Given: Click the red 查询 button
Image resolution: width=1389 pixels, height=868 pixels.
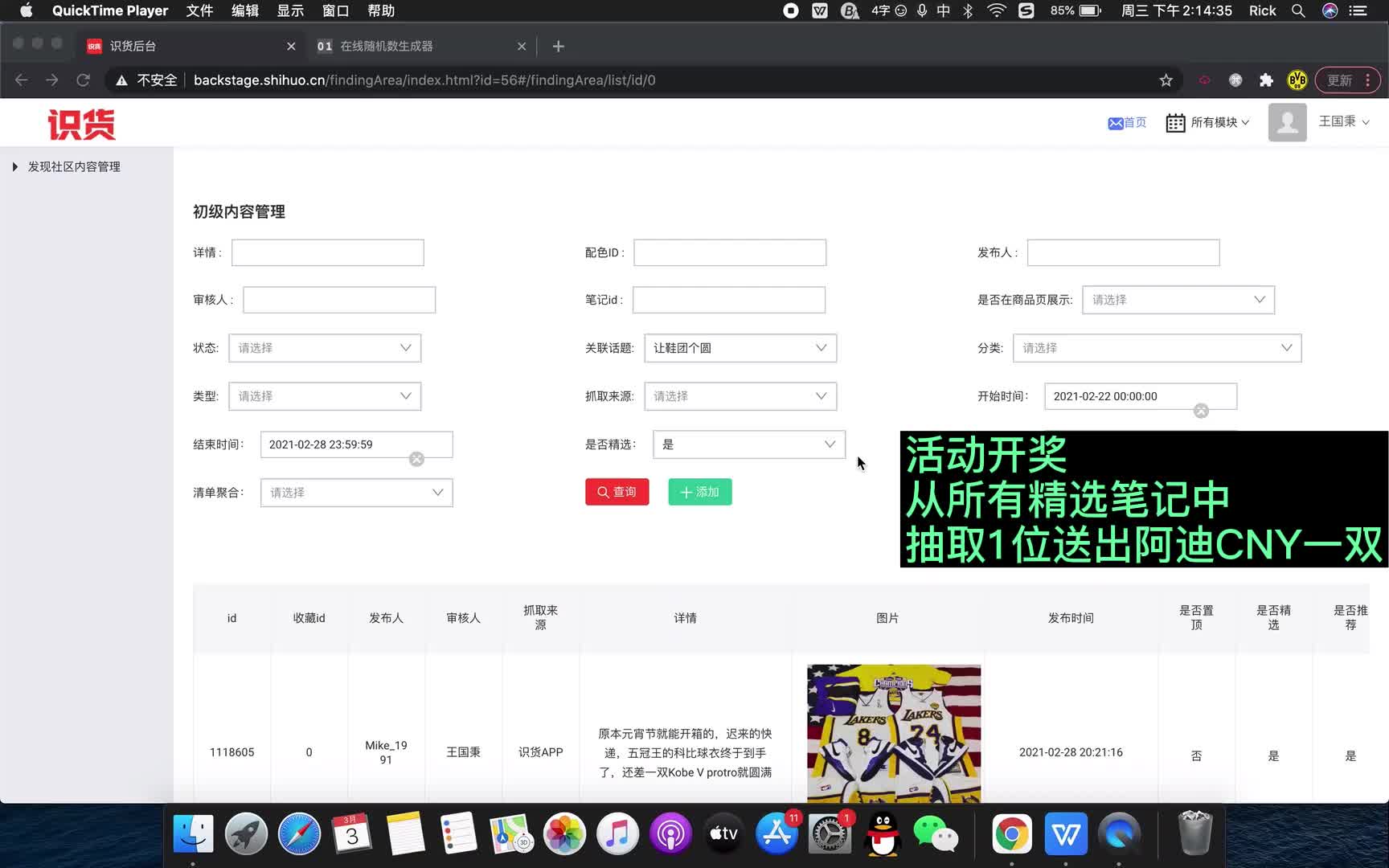Looking at the screenshot, I should (617, 492).
